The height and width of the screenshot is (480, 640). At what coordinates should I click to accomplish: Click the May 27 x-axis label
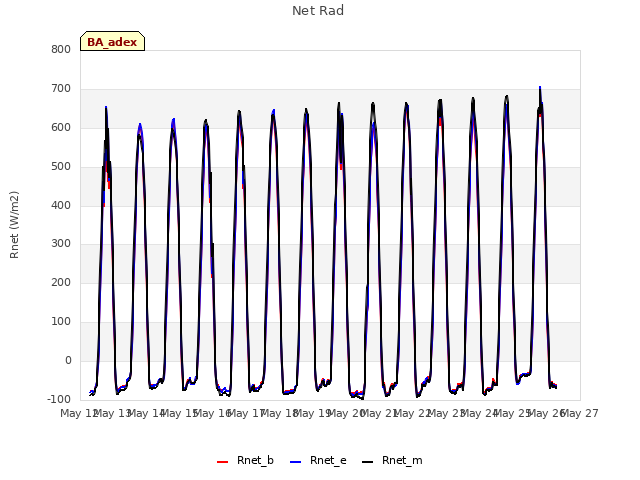pyautogui.click(x=580, y=413)
